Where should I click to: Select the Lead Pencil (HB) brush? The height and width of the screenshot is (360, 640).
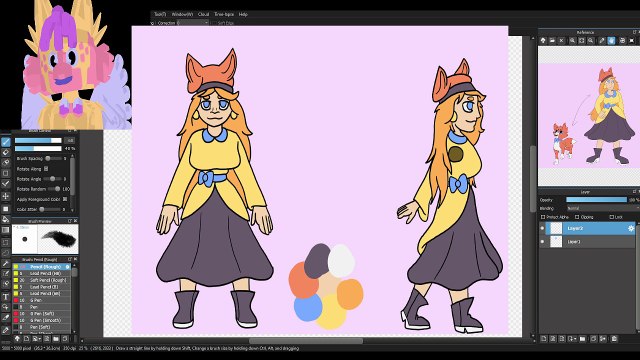tap(41, 273)
